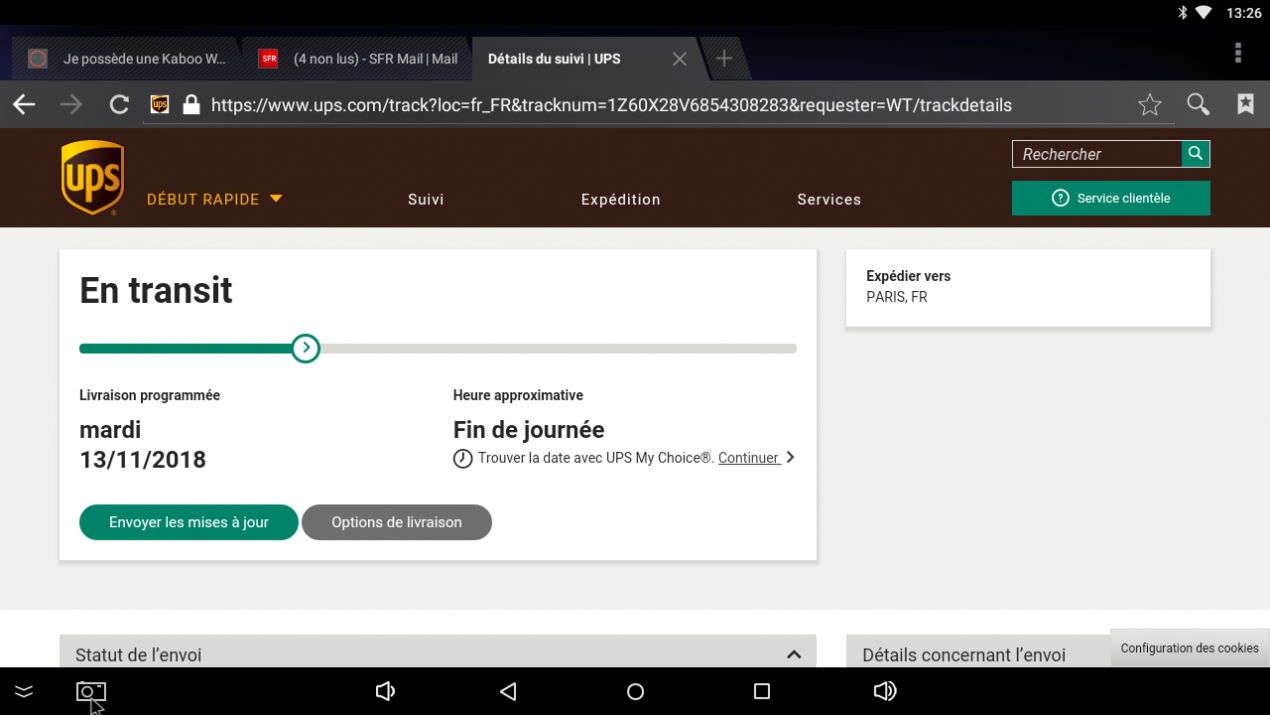The width and height of the screenshot is (1270, 715).
Task: Click the mardi 13/11/2018 delivery date
Action: (x=143, y=445)
